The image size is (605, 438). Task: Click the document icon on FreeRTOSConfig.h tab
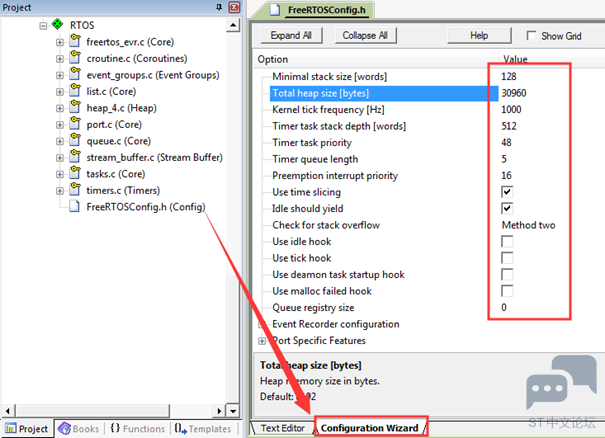275,10
